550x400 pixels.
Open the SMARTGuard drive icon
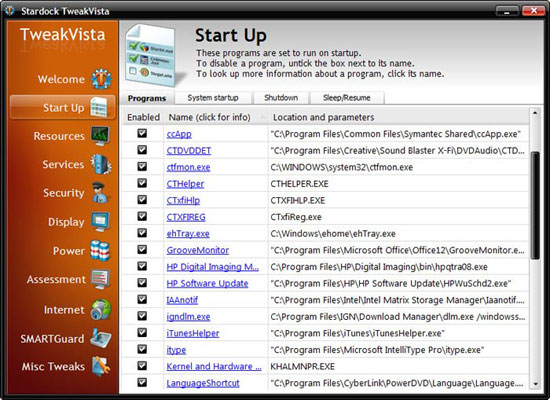[x=101, y=338]
